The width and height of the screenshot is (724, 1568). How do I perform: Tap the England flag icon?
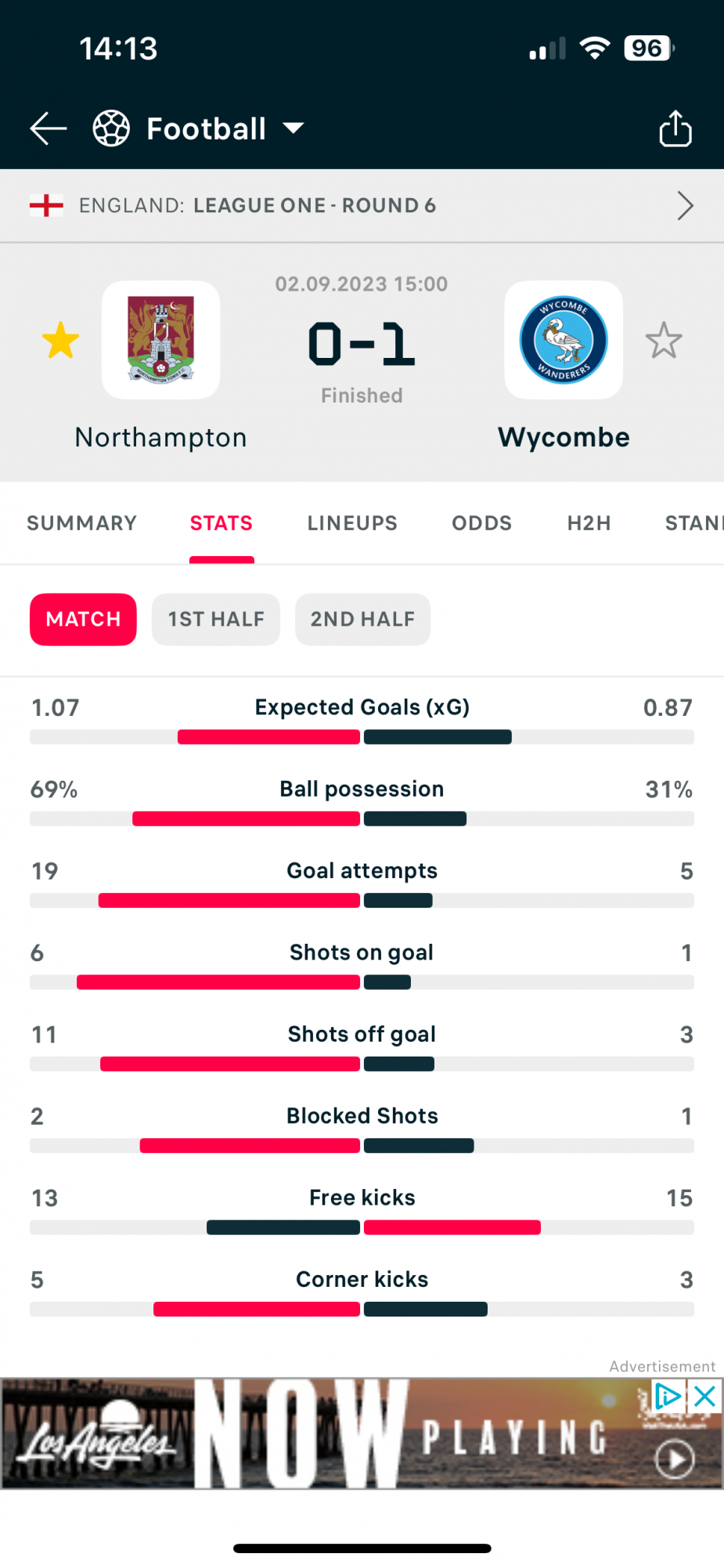[46, 205]
